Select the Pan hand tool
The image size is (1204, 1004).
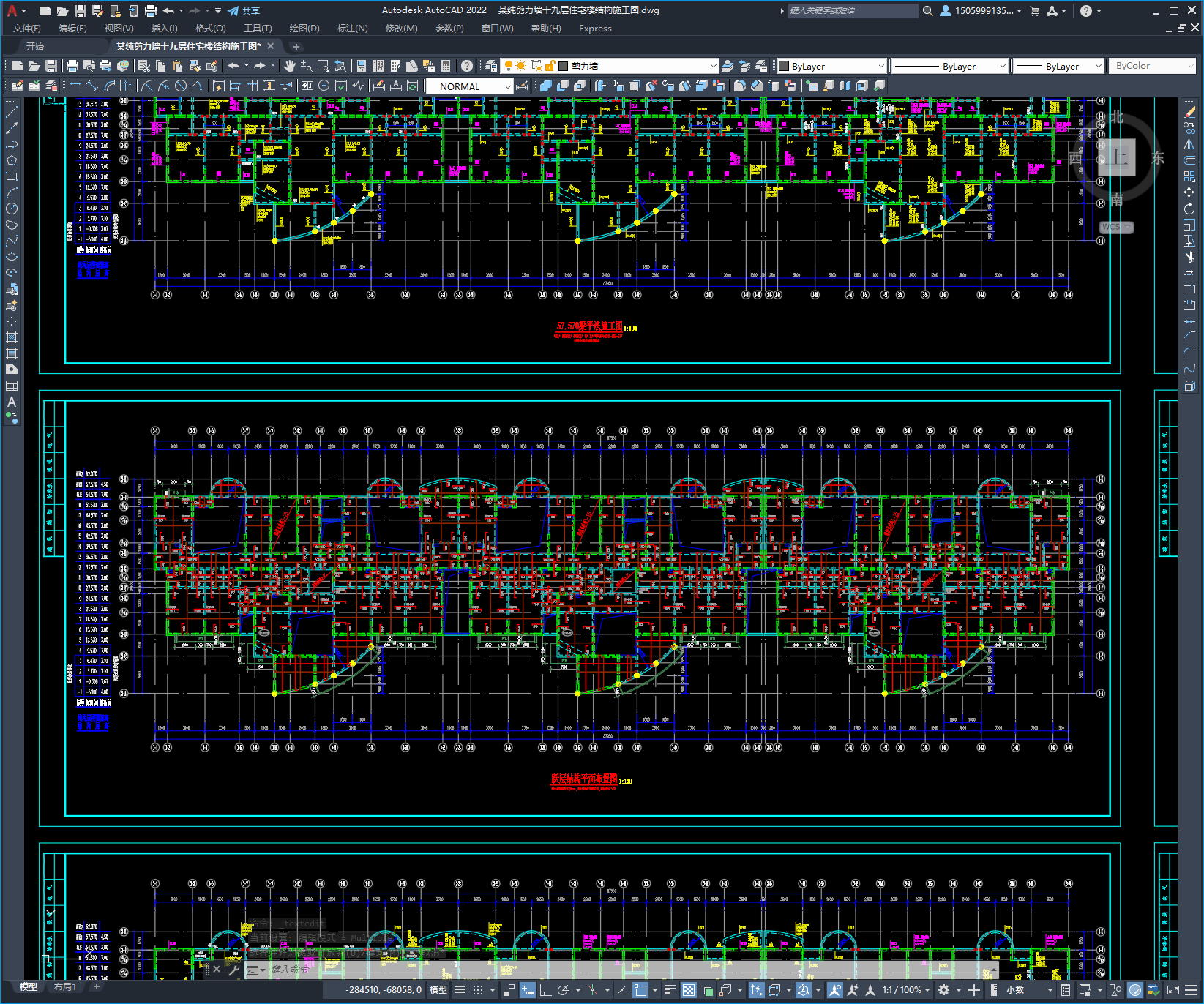(x=290, y=66)
